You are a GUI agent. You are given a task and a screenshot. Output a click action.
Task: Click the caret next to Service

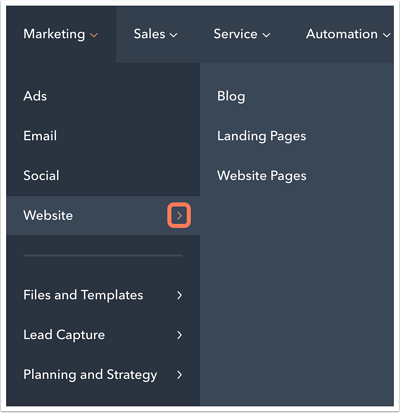click(x=266, y=35)
